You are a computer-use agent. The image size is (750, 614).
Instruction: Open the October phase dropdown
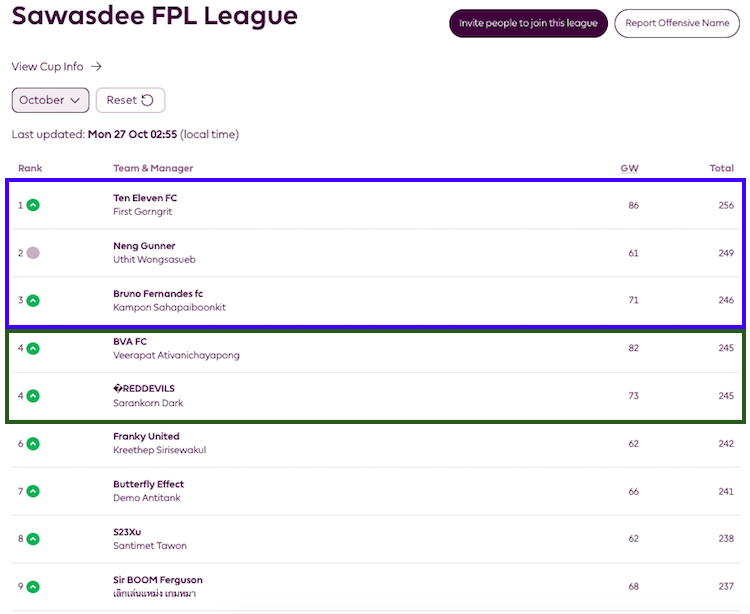coord(50,100)
